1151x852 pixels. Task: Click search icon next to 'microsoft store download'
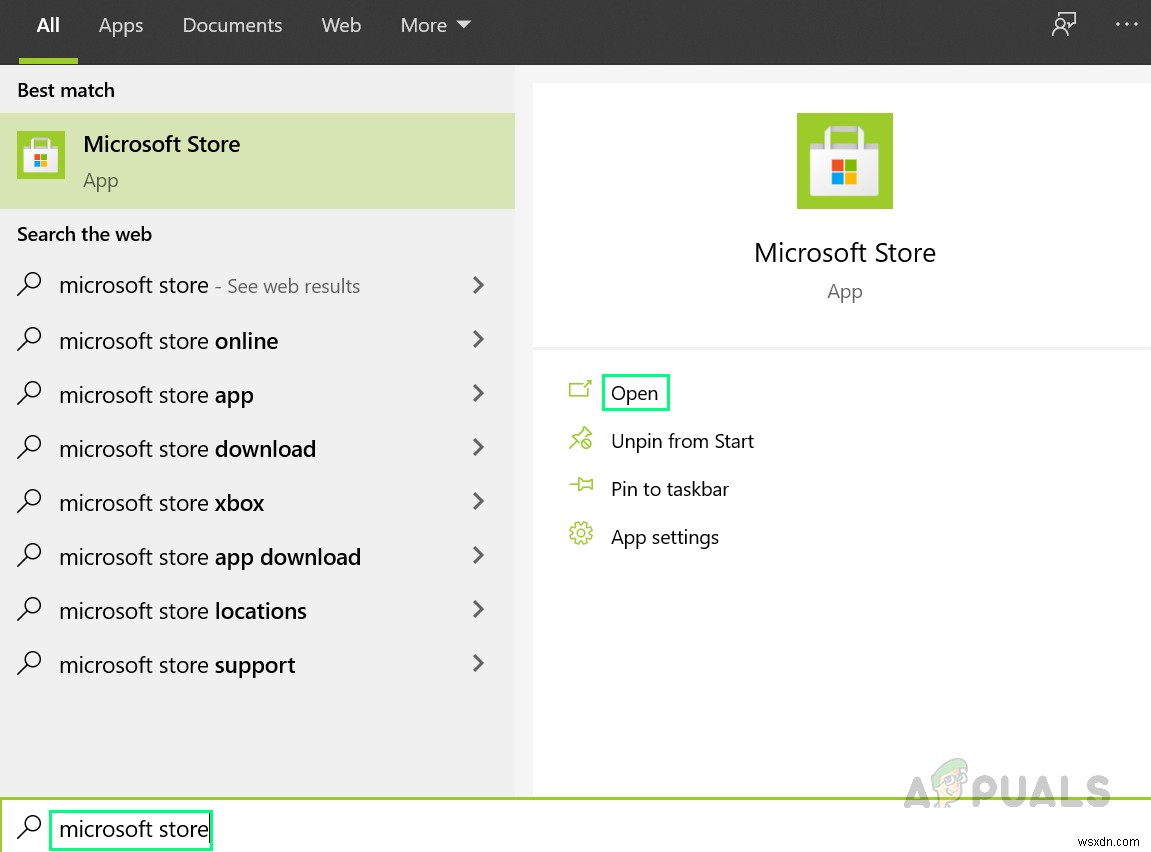click(x=29, y=447)
